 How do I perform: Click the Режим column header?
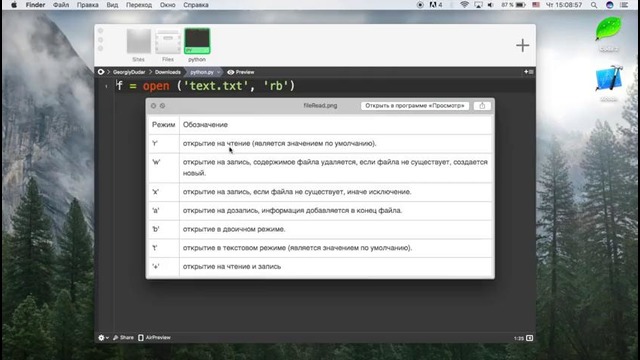163,125
